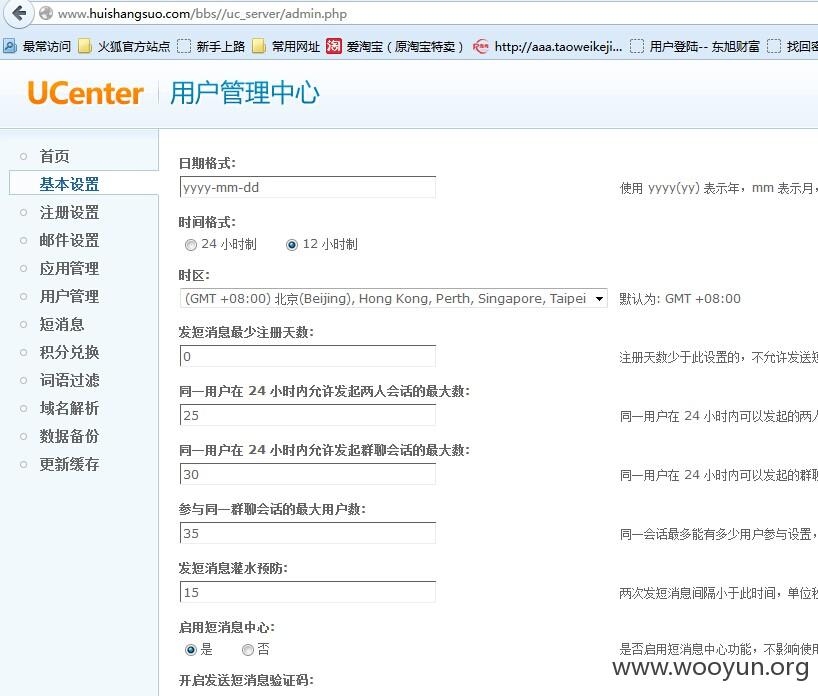Open 用户管理 in sidebar
The height and width of the screenshot is (696, 818).
[69, 296]
